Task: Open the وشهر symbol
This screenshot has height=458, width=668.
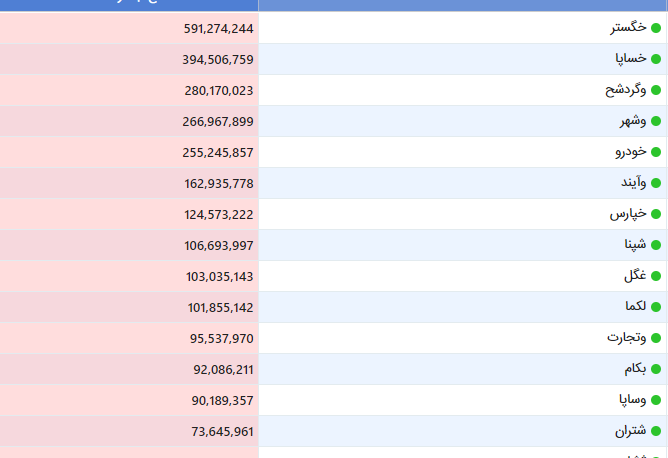Action: (x=633, y=121)
